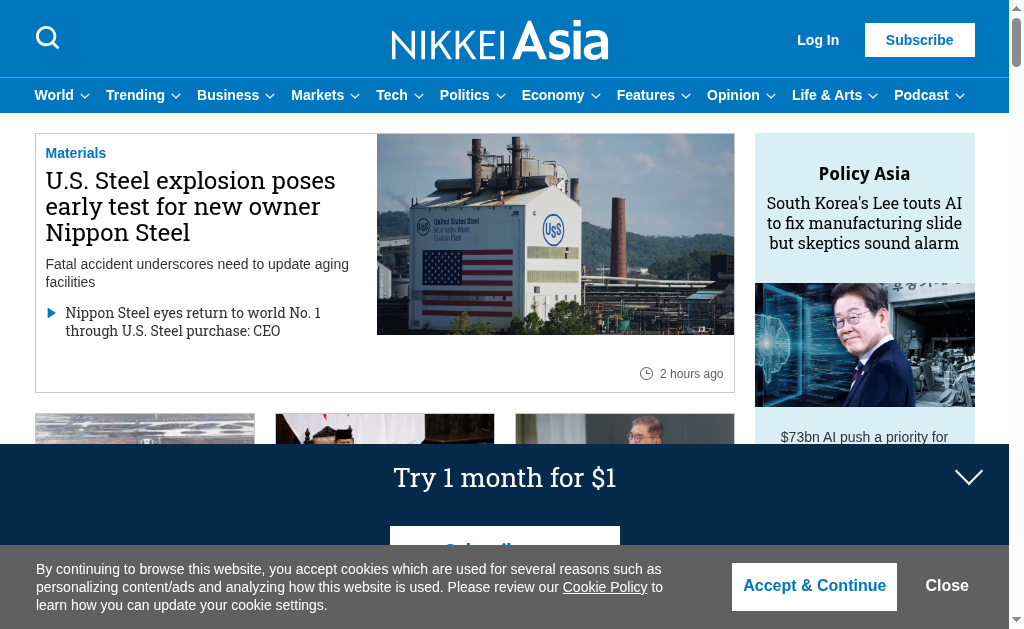Click the thumbnail with red flag and podium
The image size is (1024, 629).
(385, 428)
